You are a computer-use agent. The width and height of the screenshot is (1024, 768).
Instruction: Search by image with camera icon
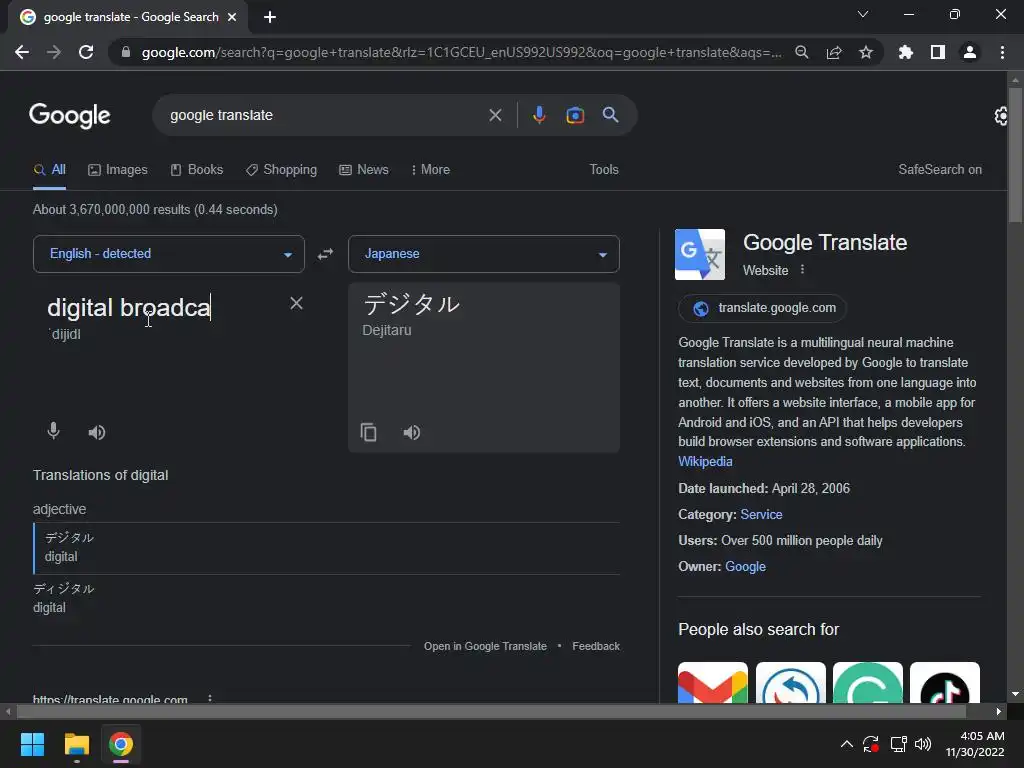(575, 115)
